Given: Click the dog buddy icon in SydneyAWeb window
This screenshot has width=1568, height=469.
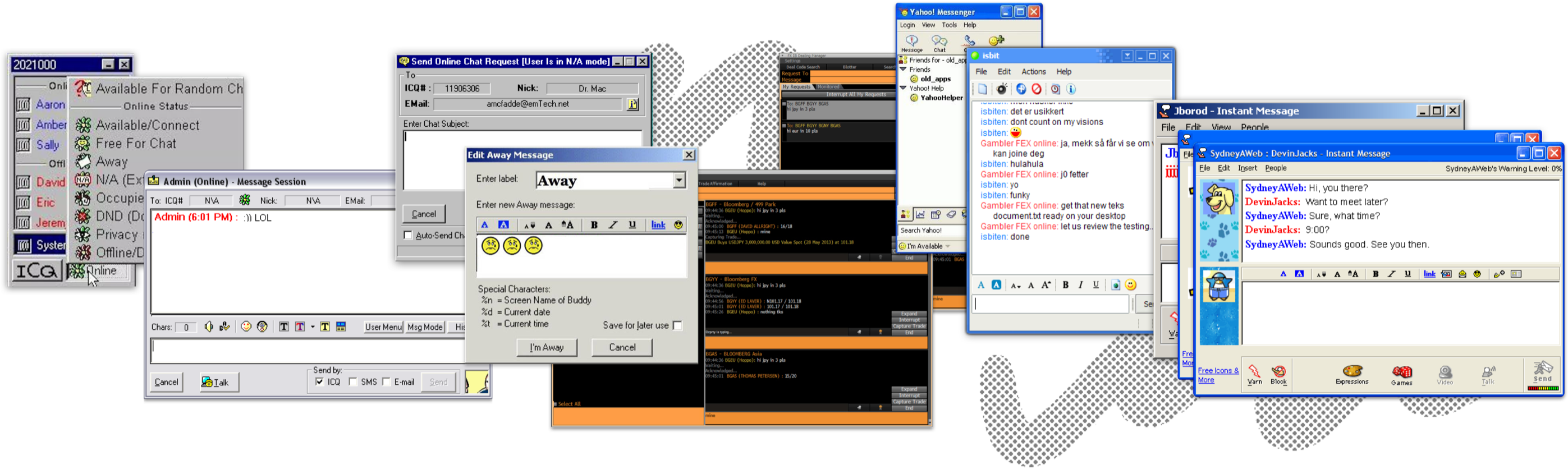Looking at the screenshot, I should 1218,199.
